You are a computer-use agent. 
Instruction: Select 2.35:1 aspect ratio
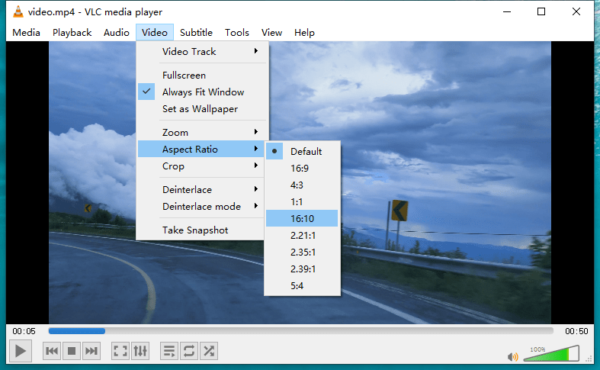pyautogui.click(x=302, y=252)
